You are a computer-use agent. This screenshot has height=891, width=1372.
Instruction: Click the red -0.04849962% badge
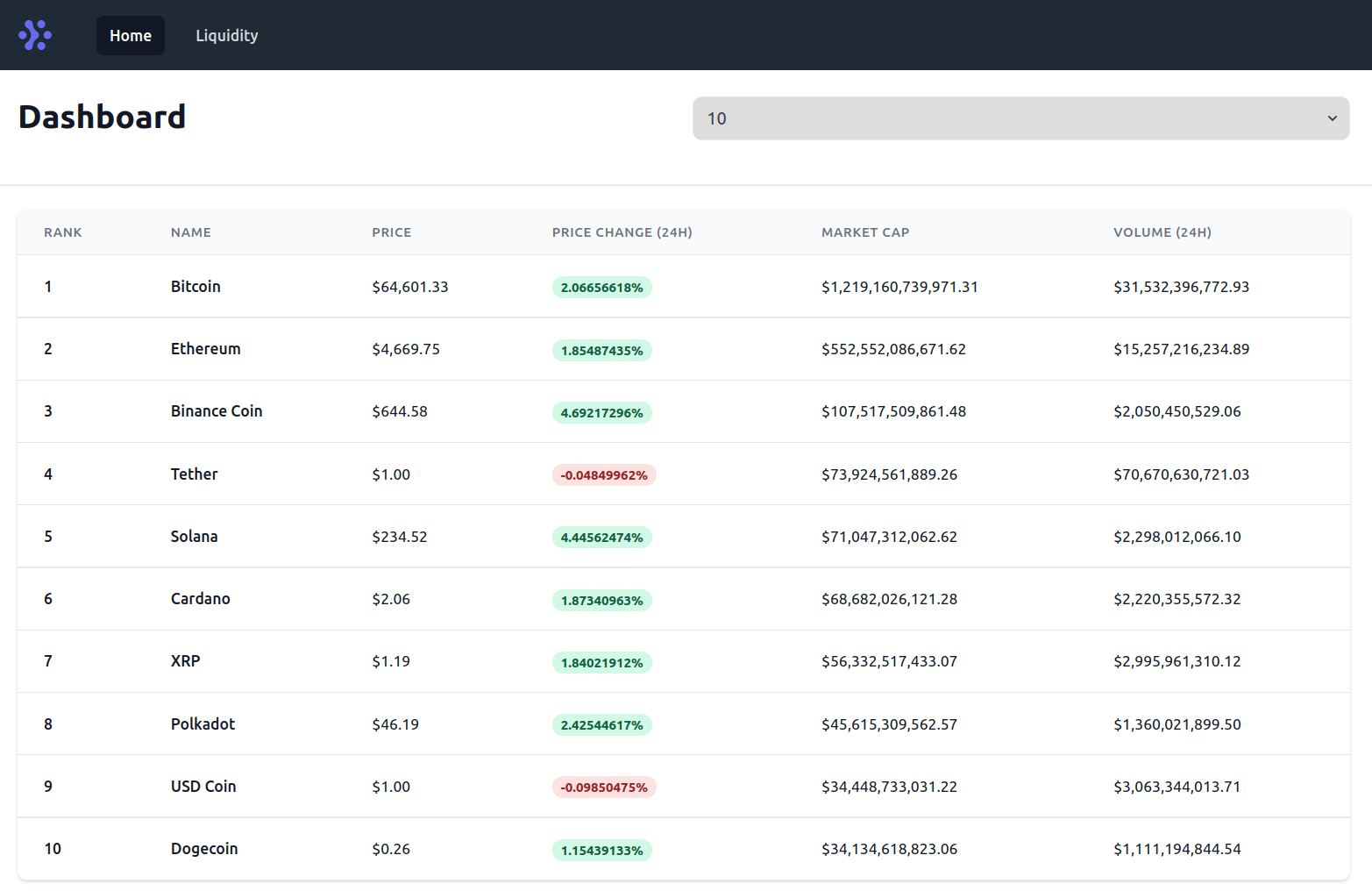click(604, 475)
